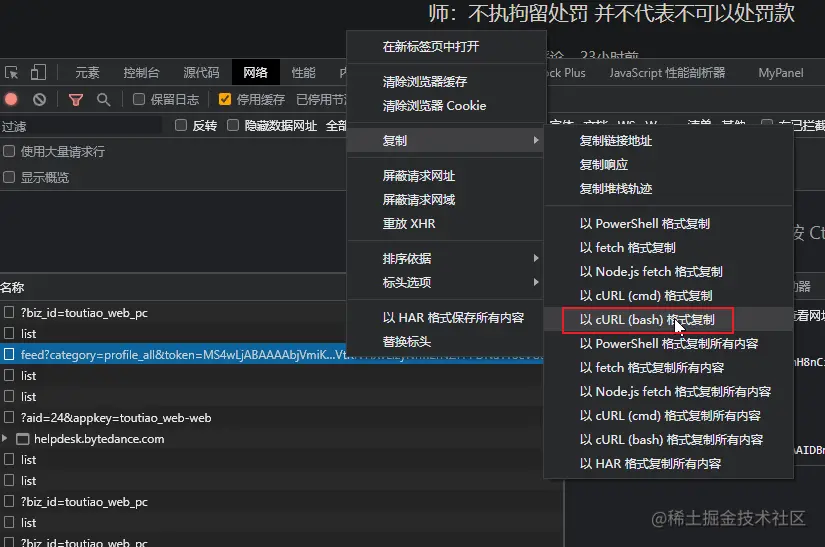This screenshot has height=547, width=825.
Task: Switch to the 控制台 tab
Action: [x=142, y=73]
